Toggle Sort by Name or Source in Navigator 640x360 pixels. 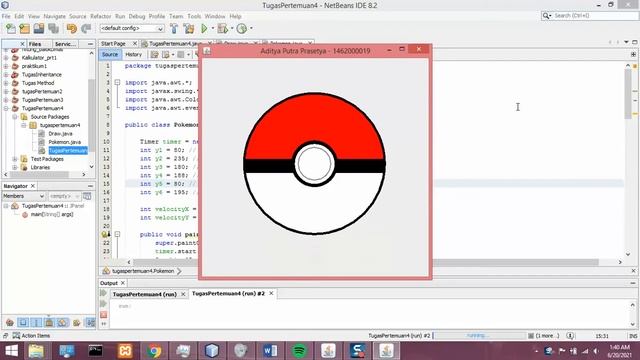coord(90,323)
